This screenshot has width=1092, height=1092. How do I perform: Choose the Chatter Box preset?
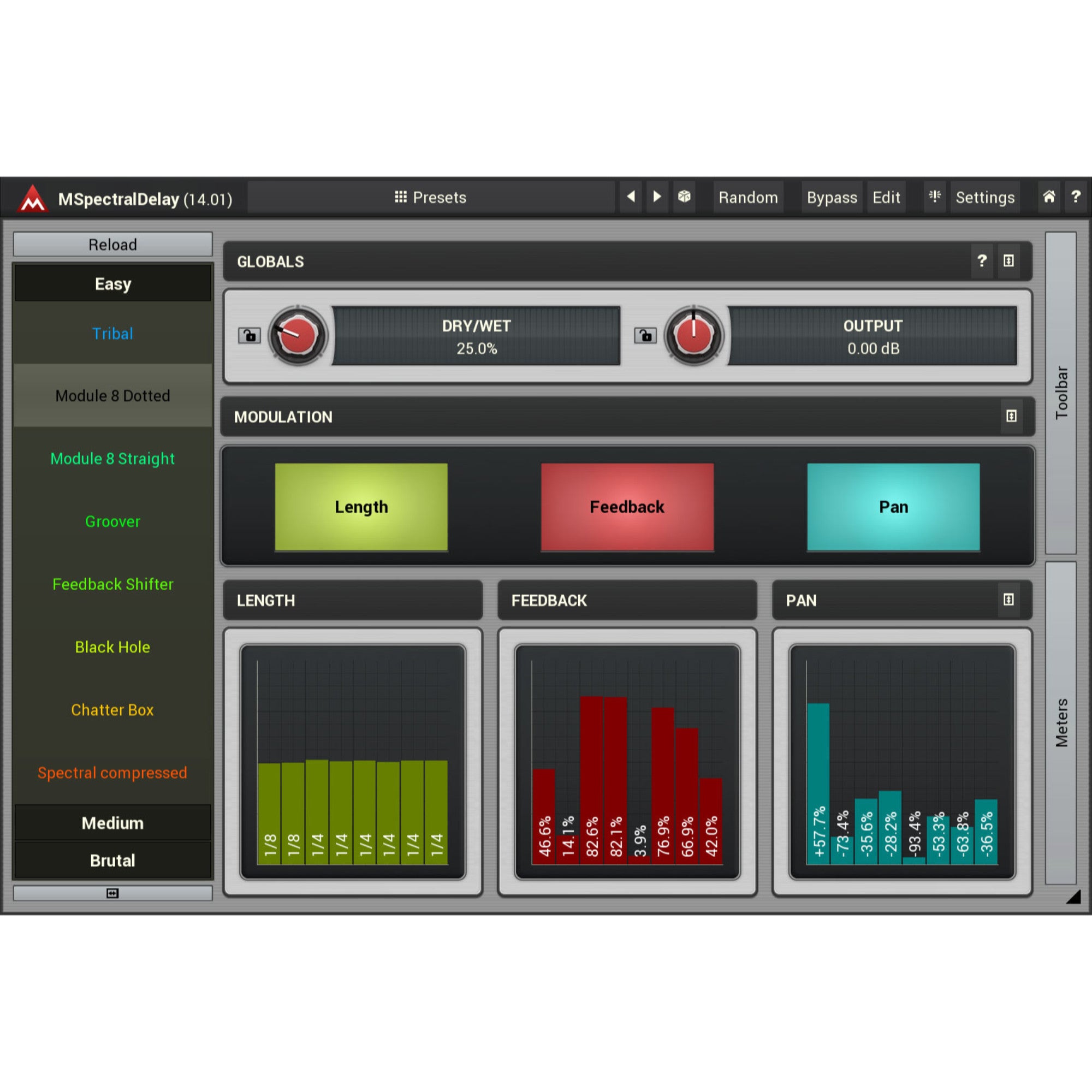point(112,709)
